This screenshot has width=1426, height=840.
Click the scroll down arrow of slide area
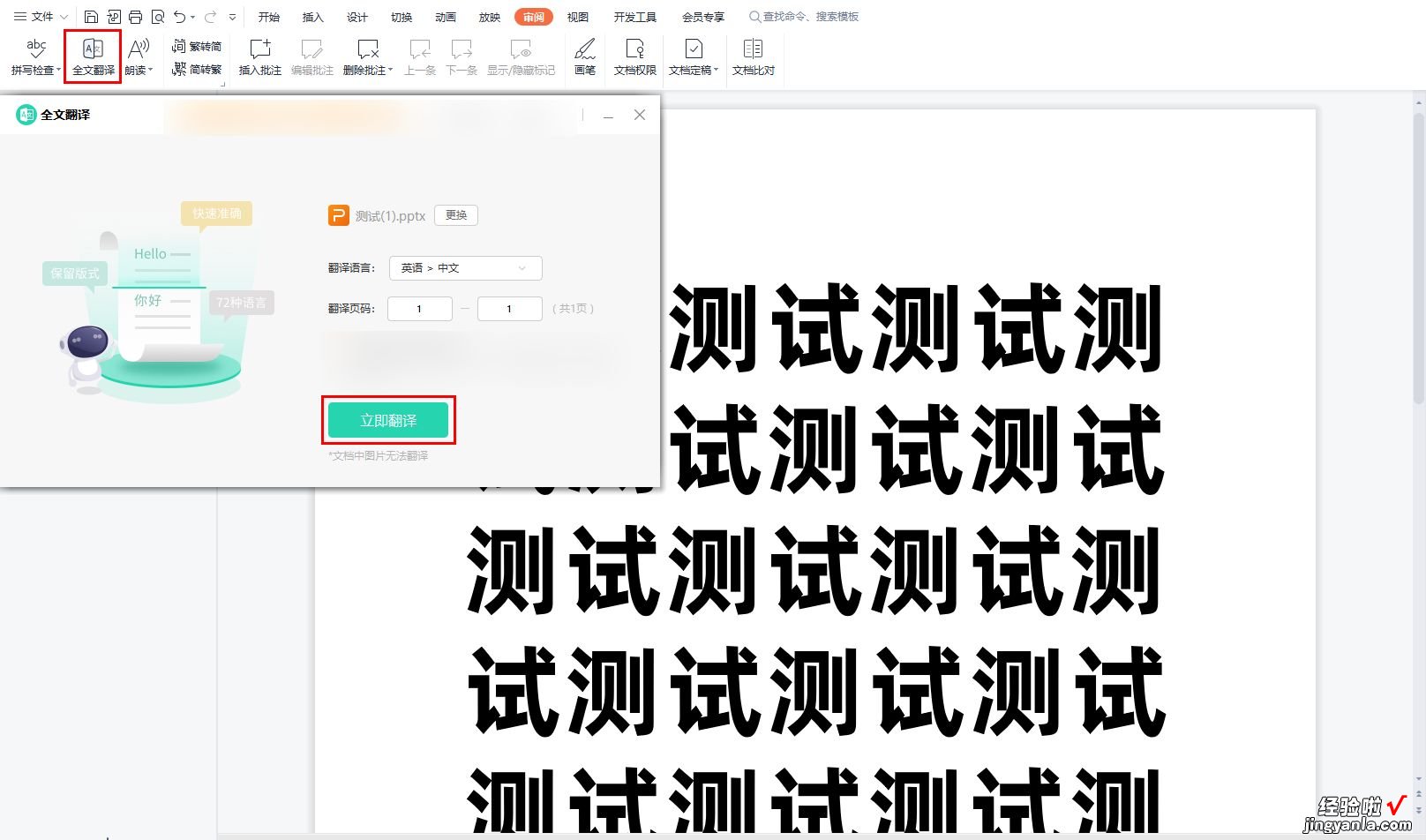coord(1419,779)
